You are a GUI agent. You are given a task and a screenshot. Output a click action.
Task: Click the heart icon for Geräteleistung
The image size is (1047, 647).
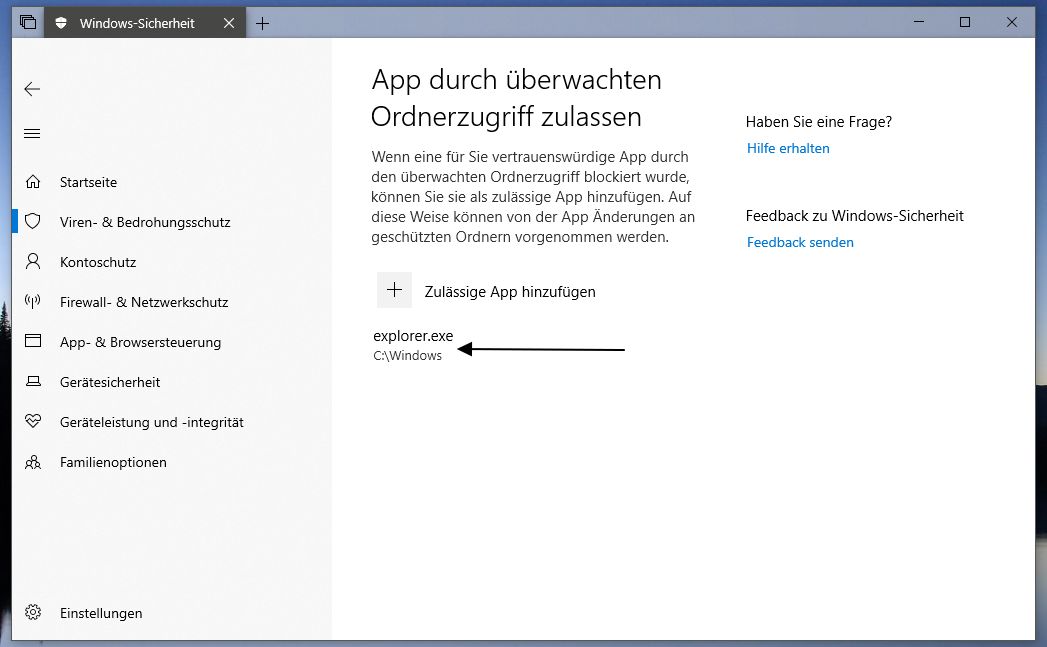[33, 421]
